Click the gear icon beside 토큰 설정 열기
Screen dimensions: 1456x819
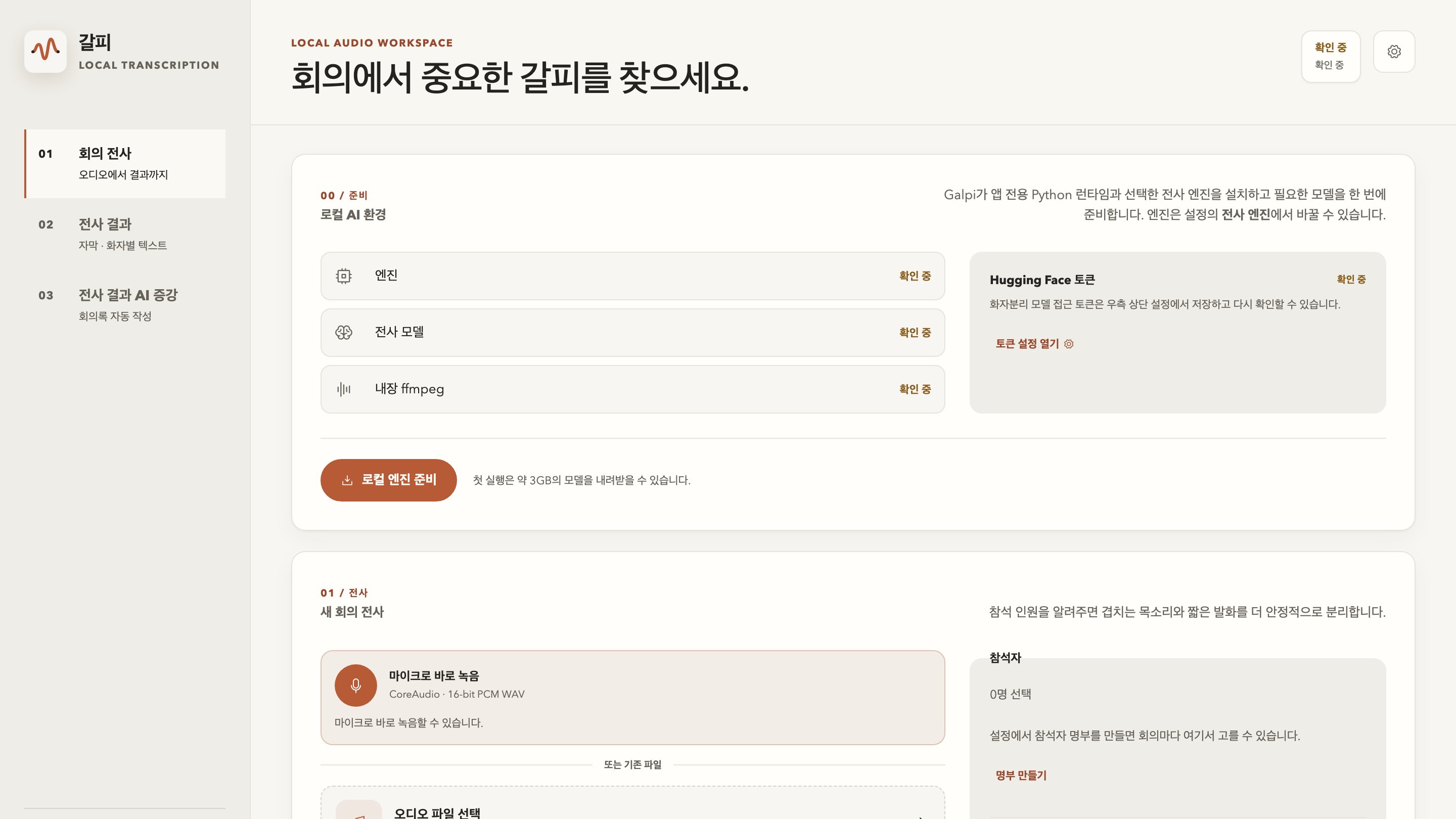pyautogui.click(x=1068, y=344)
